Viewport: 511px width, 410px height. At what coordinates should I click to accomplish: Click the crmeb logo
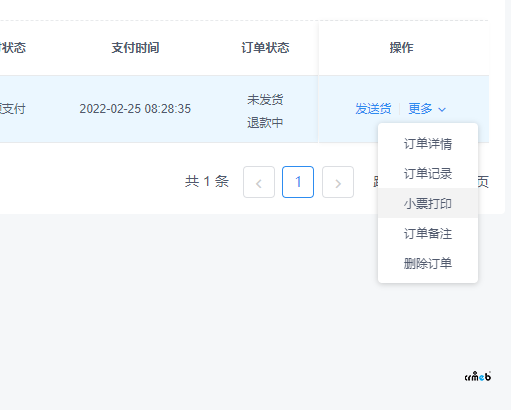pyautogui.click(x=478, y=377)
